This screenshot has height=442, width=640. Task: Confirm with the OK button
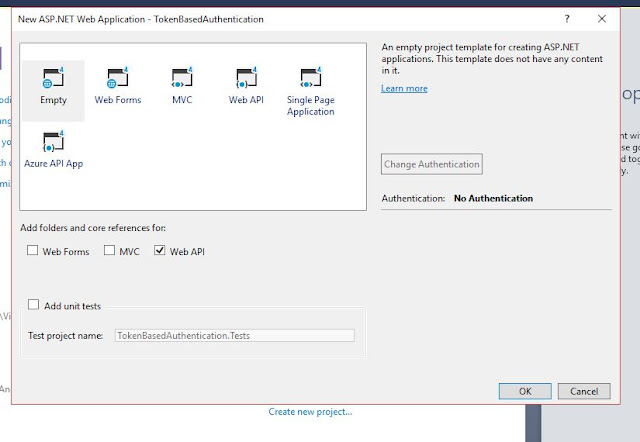pyautogui.click(x=525, y=391)
